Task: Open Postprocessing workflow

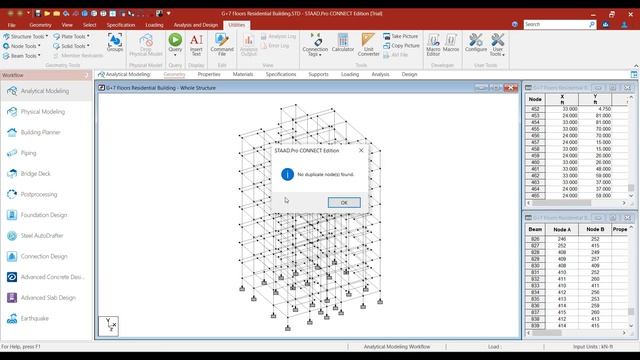Action: click(46, 194)
